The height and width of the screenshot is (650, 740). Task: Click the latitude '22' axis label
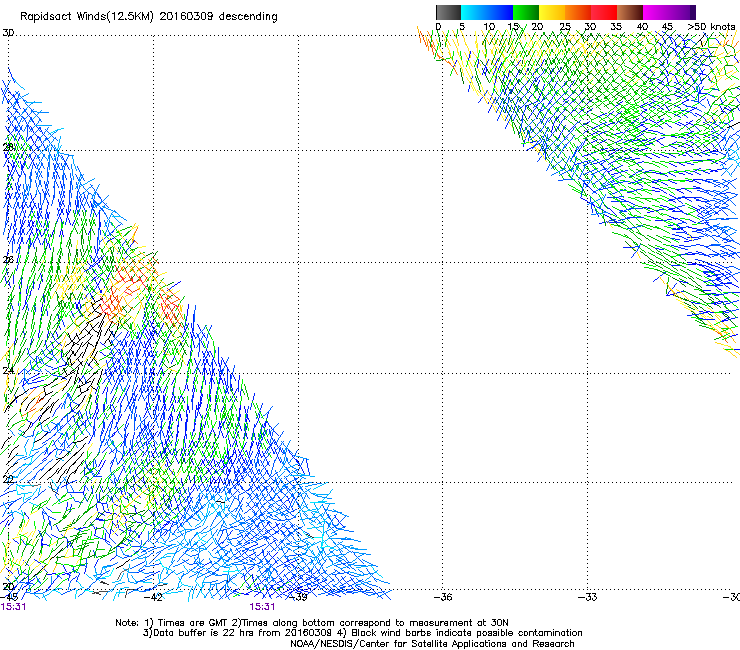click(x=8, y=480)
